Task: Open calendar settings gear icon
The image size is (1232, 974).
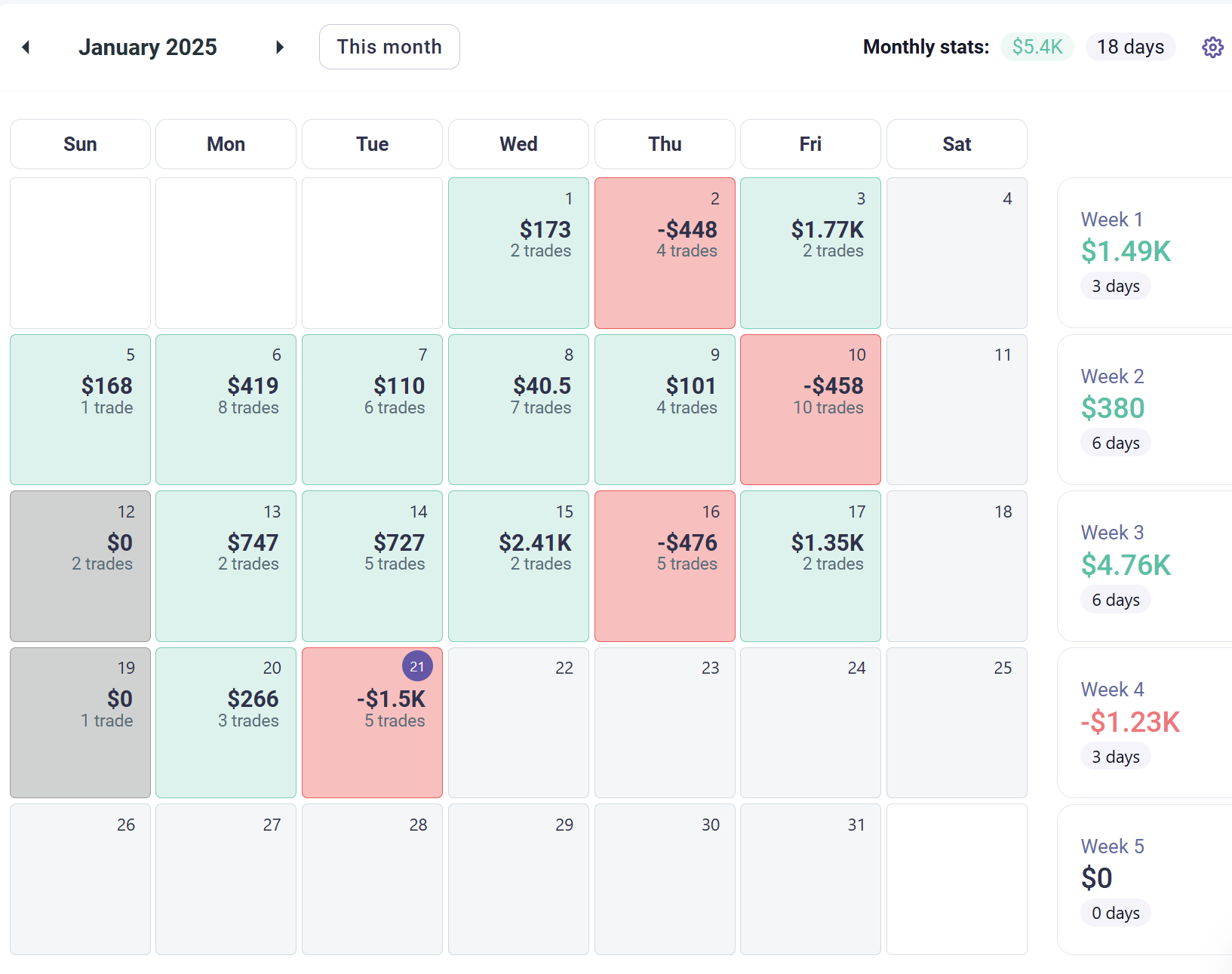Action: pyautogui.click(x=1212, y=48)
